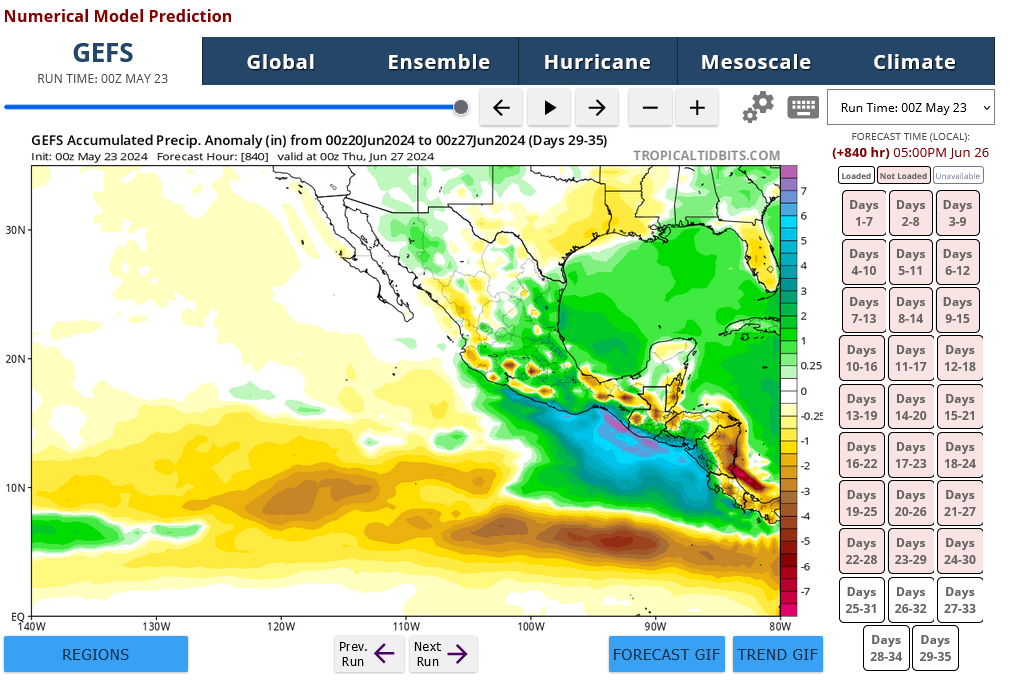Select forecast Days 18-24
1010x687 pixels.
[960, 455]
